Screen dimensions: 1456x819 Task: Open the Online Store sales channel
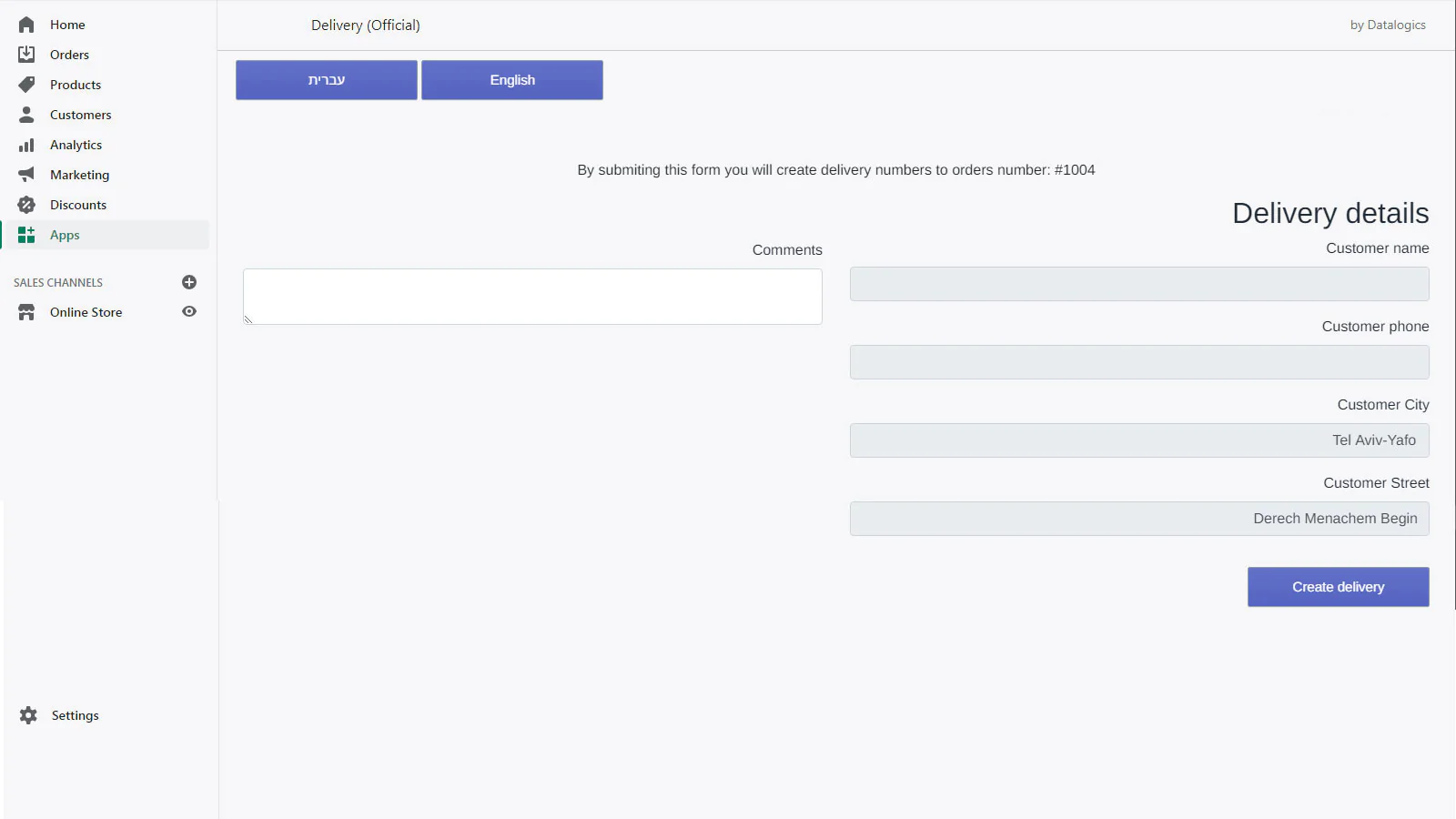tap(86, 311)
